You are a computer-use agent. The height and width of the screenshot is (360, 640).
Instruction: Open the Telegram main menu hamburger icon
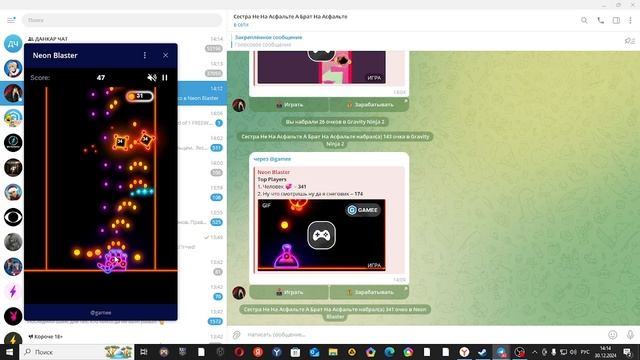pyautogui.click(x=11, y=20)
